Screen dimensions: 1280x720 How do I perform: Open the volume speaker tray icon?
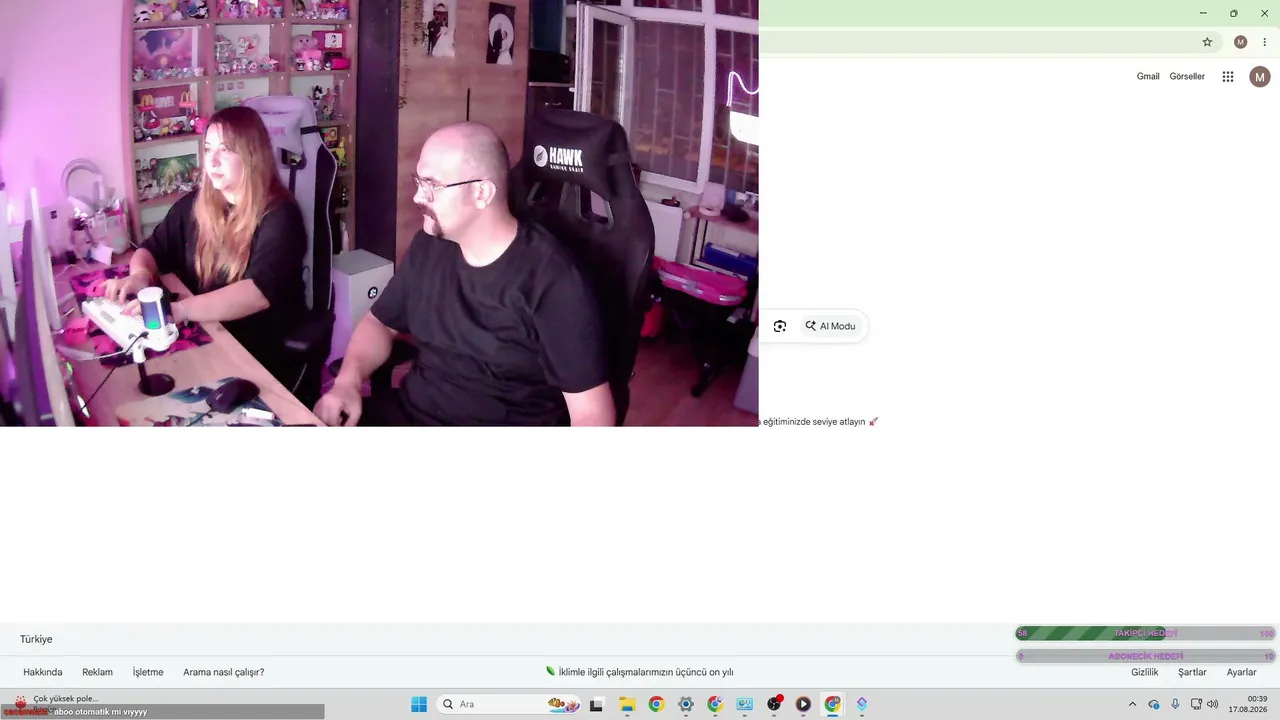(1213, 704)
